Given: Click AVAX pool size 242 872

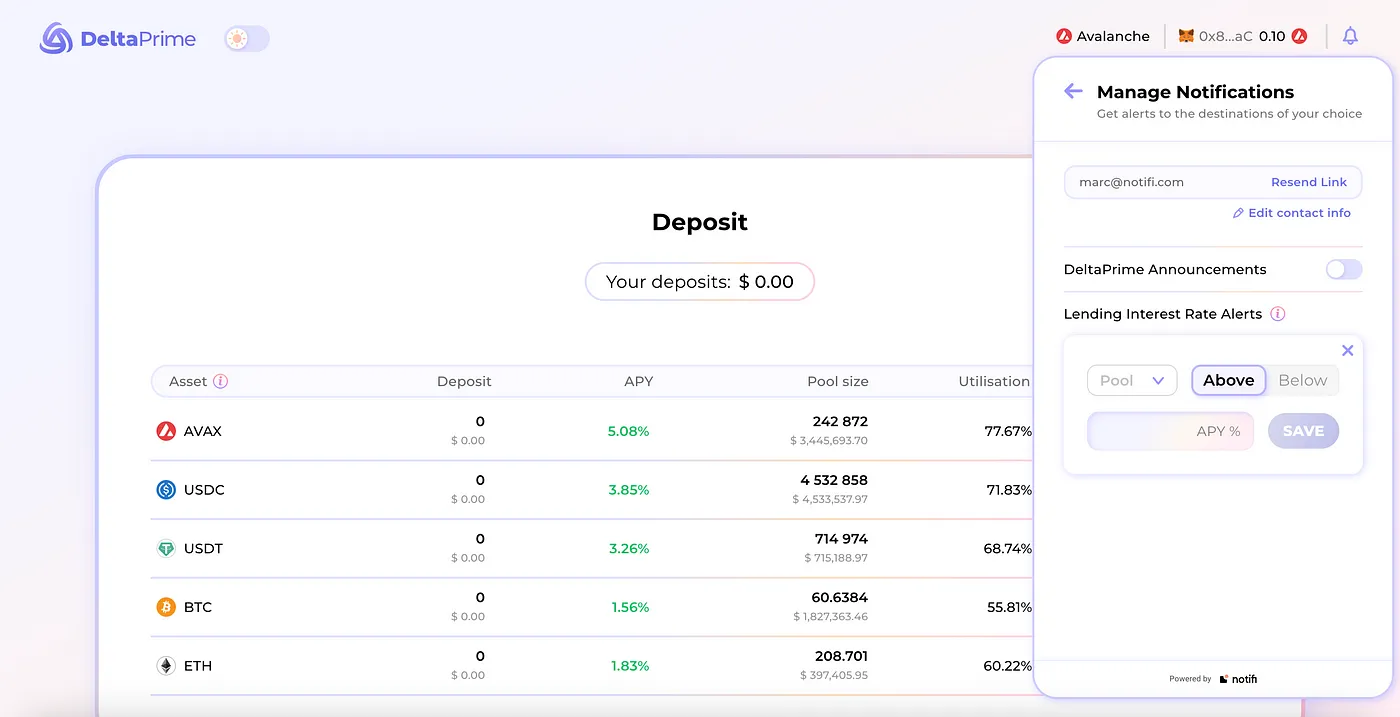Looking at the screenshot, I should [x=840, y=421].
